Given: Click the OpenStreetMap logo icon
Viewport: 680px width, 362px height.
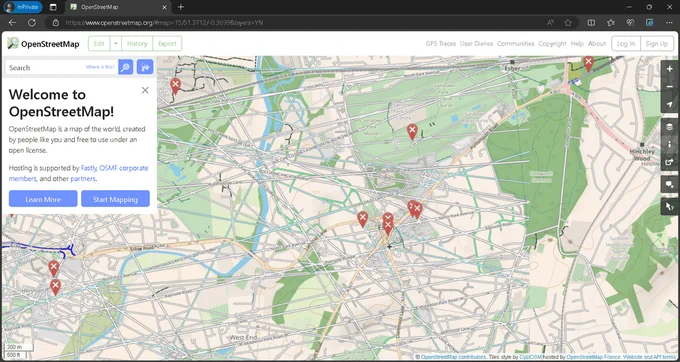Looking at the screenshot, I should coord(13,43).
